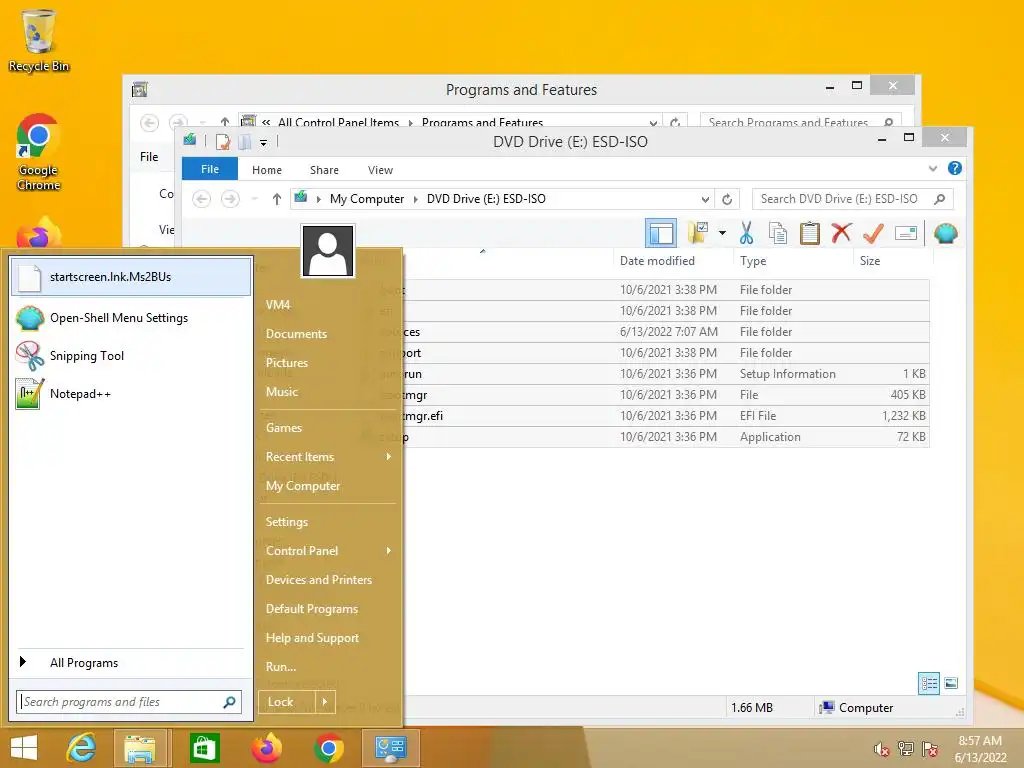The width and height of the screenshot is (1024, 768).
Task: Open Help and Support from Start menu
Action: [x=312, y=638]
